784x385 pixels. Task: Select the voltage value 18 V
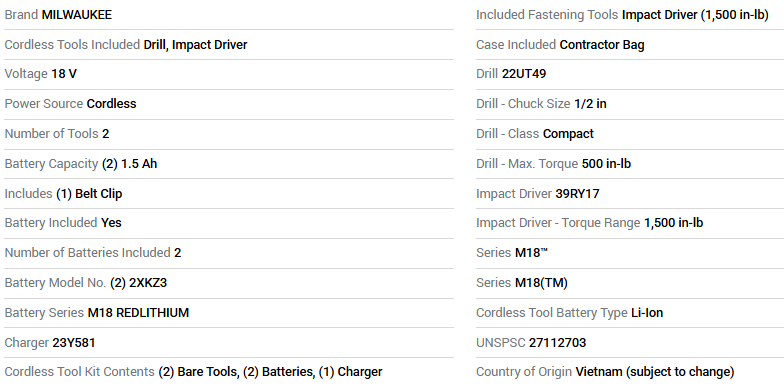64,74
